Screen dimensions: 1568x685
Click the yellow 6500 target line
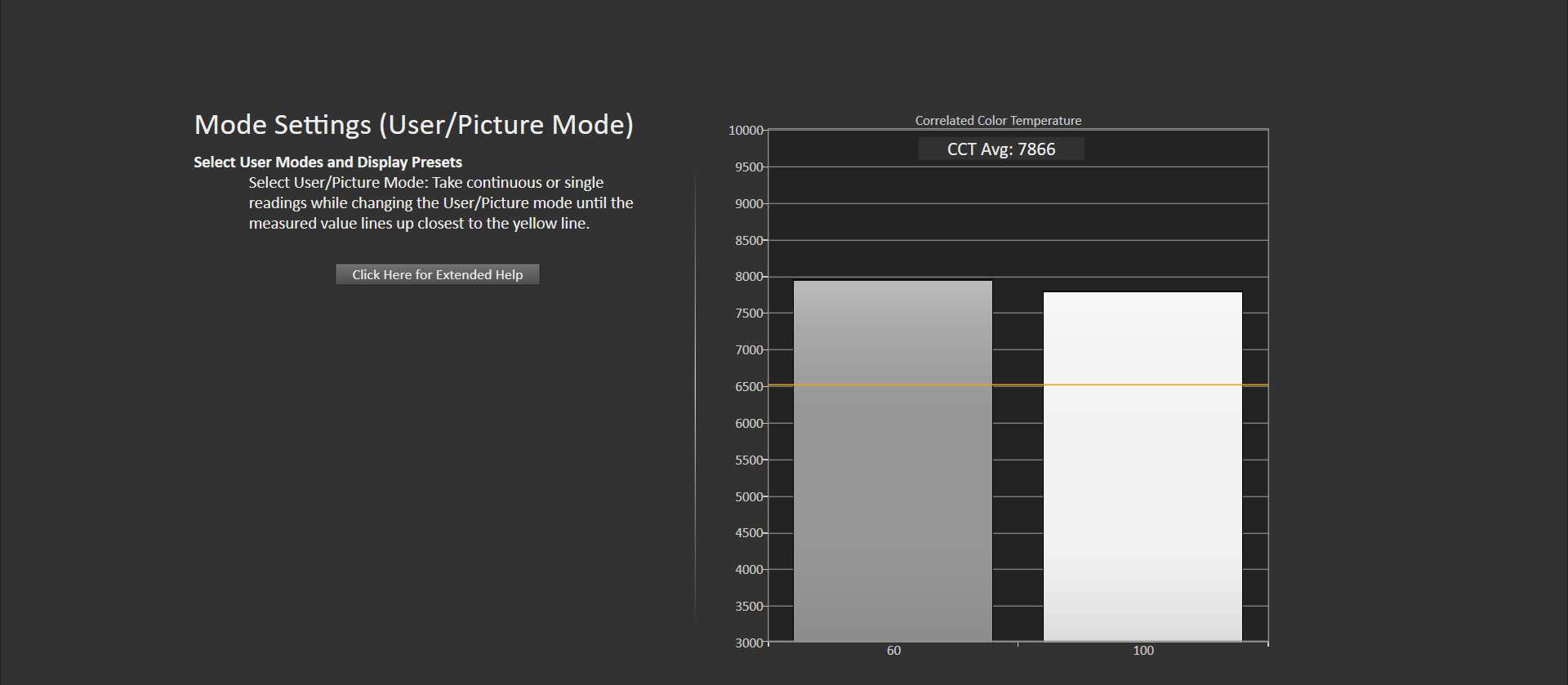coord(1018,385)
